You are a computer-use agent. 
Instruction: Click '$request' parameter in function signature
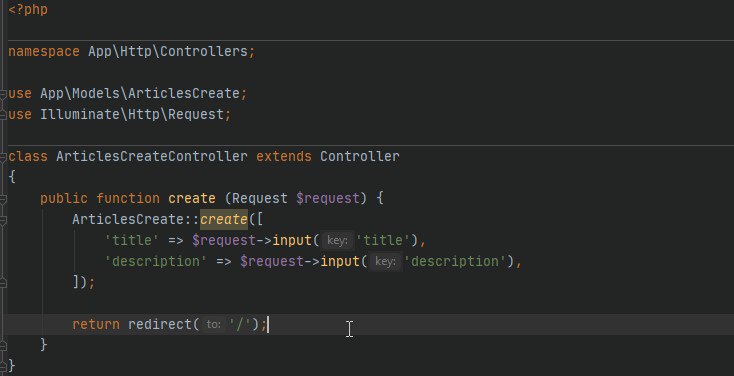point(328,199)
